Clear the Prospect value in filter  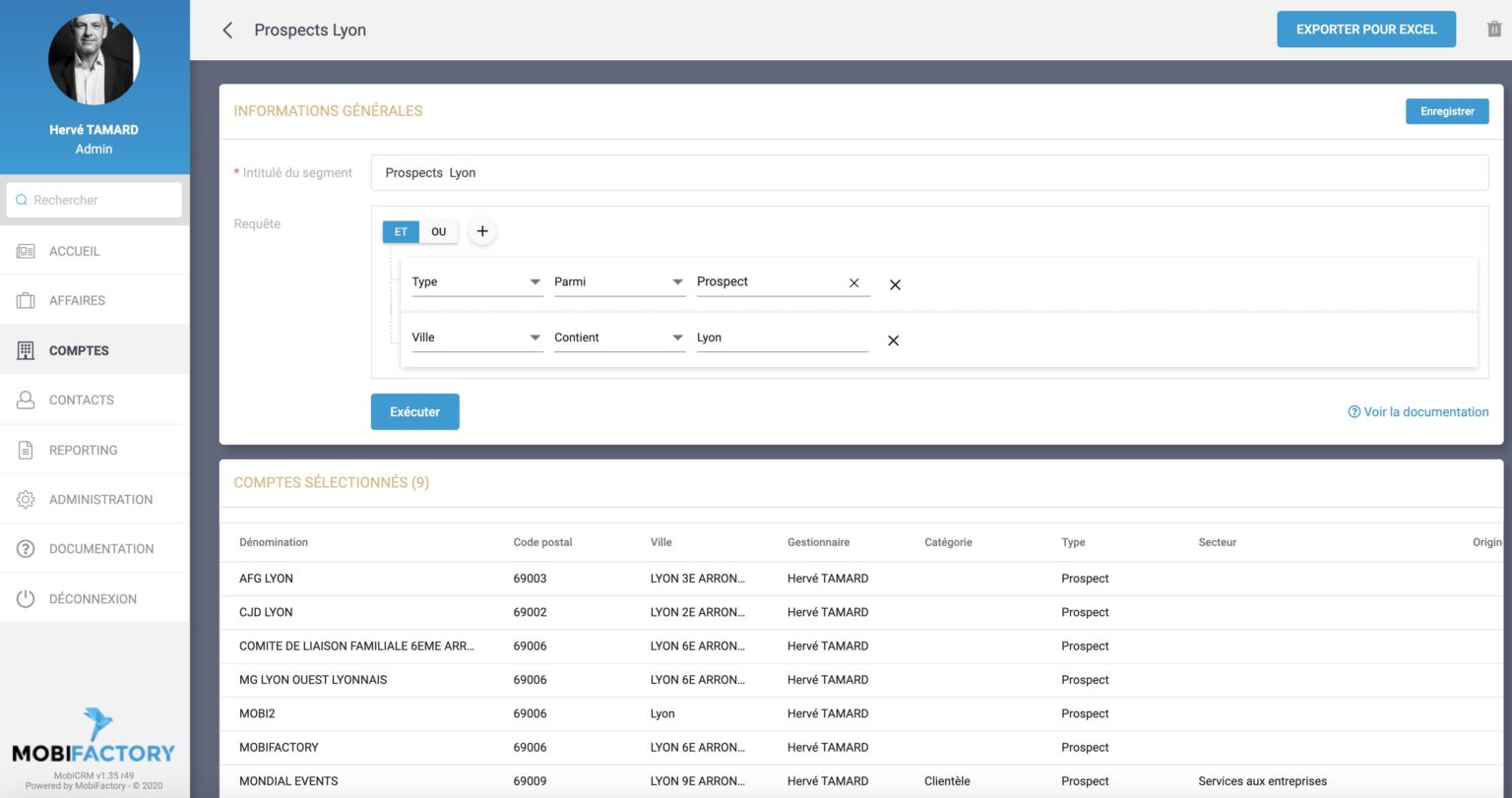(853, 283)
